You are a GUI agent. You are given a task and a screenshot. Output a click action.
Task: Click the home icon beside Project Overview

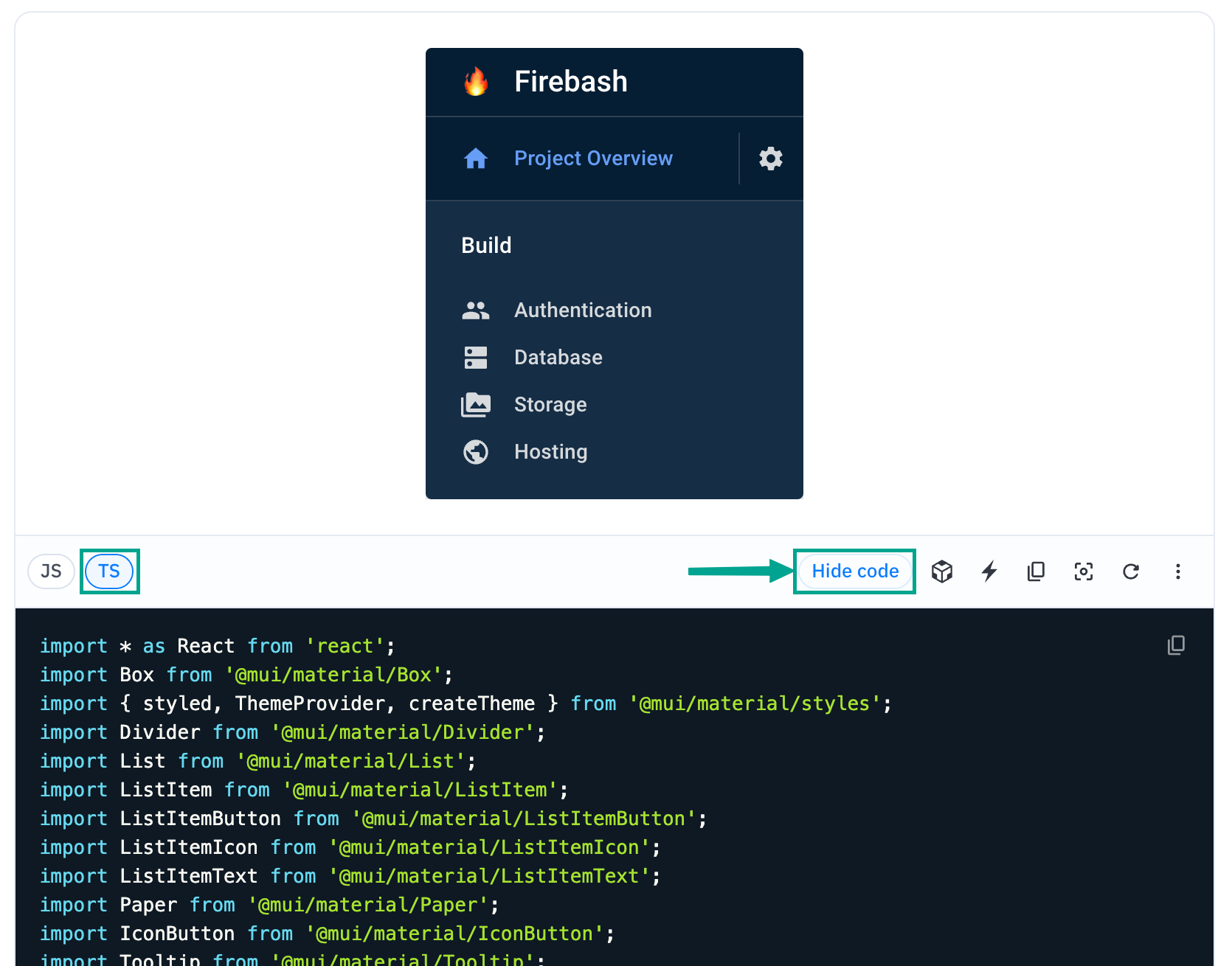tap(476, 158)
